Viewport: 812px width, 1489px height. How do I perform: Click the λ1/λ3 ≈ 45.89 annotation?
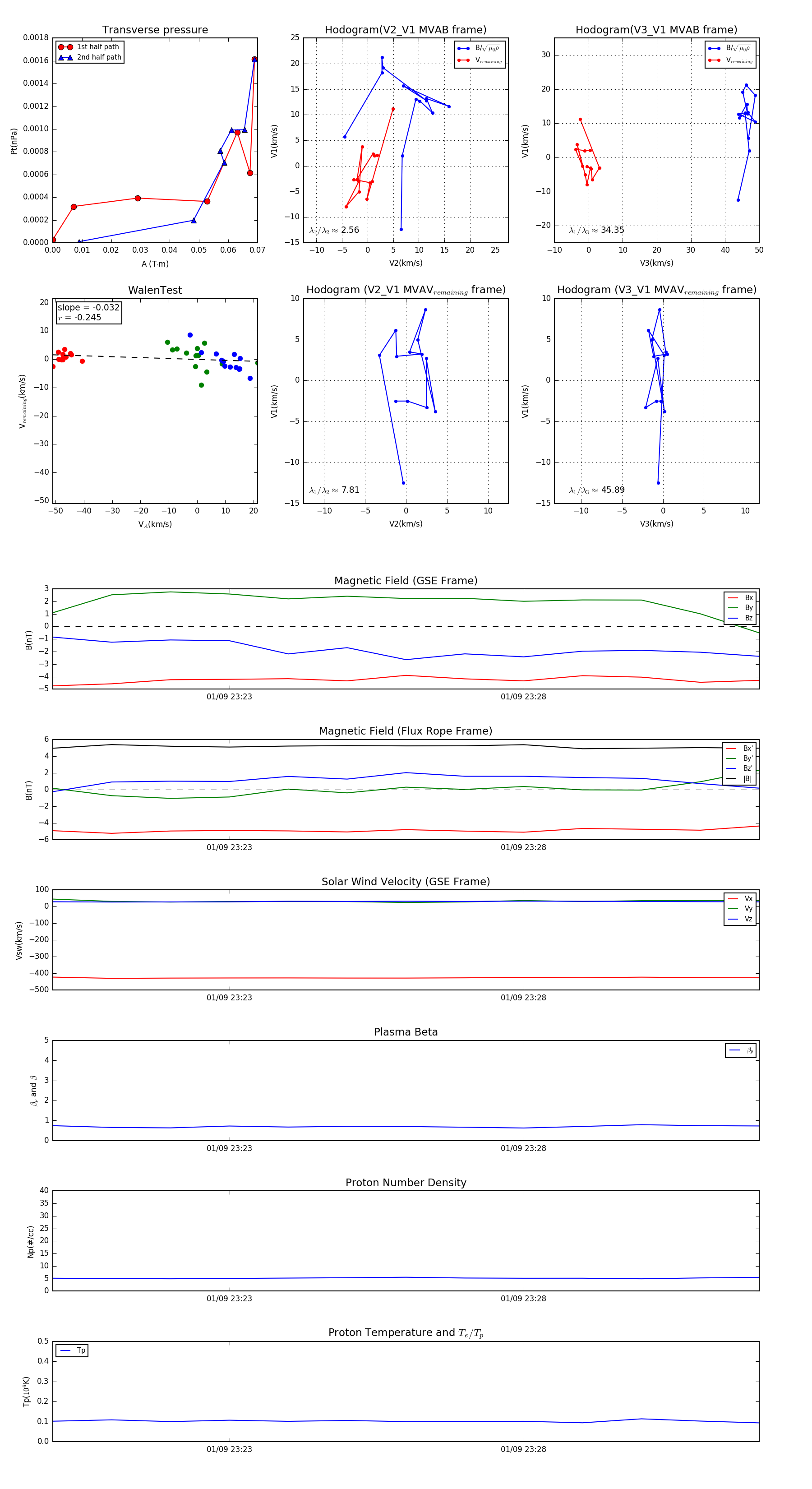point(596,490)
